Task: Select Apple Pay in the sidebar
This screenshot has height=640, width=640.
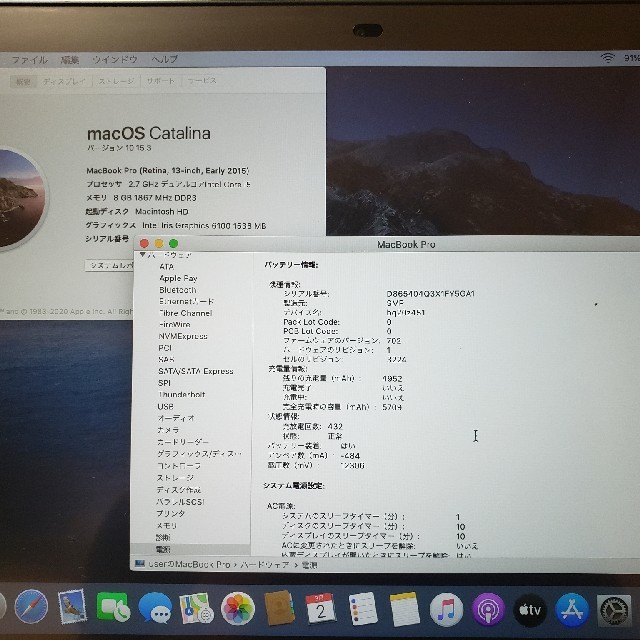Action: pyautogui.click(x=178, y=278)
